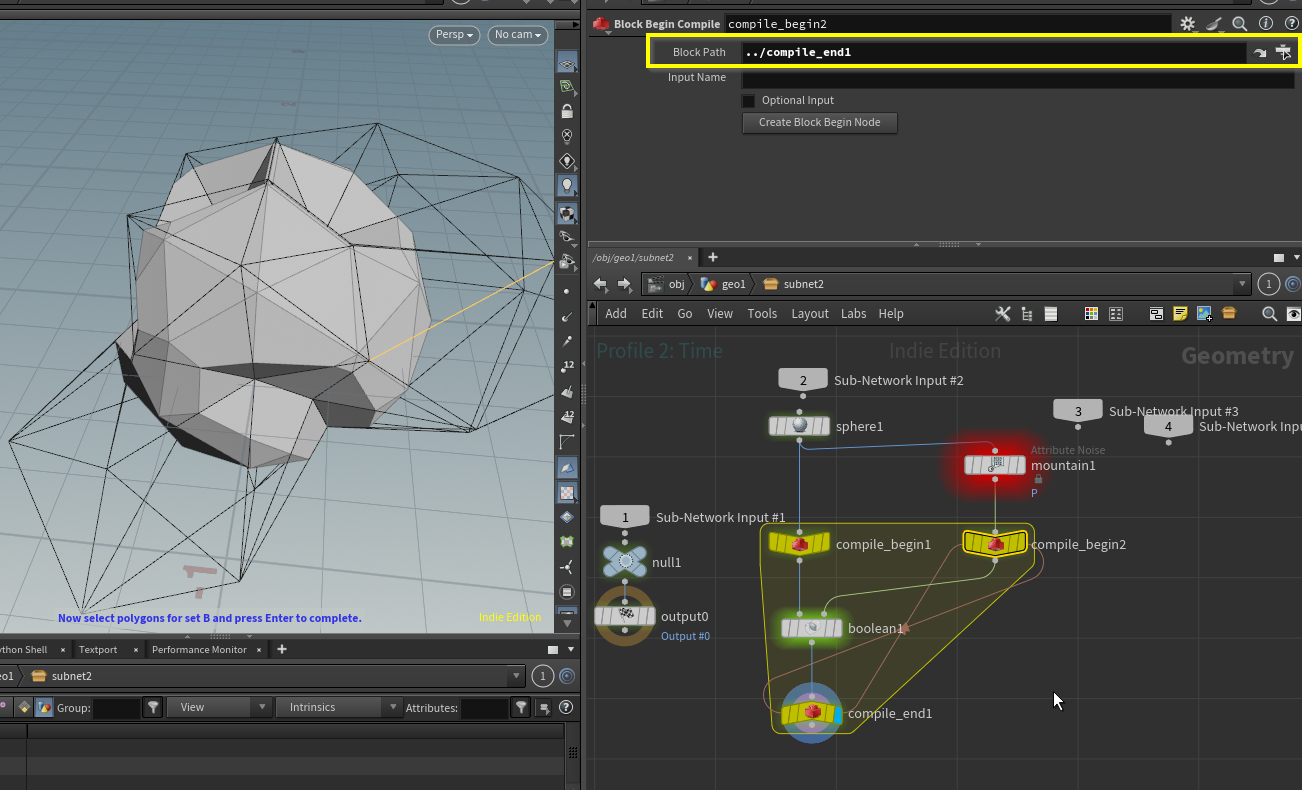1302x790 pixels.
Task: Click the search magnifier in parameter pane
Action: point(1239,23)
